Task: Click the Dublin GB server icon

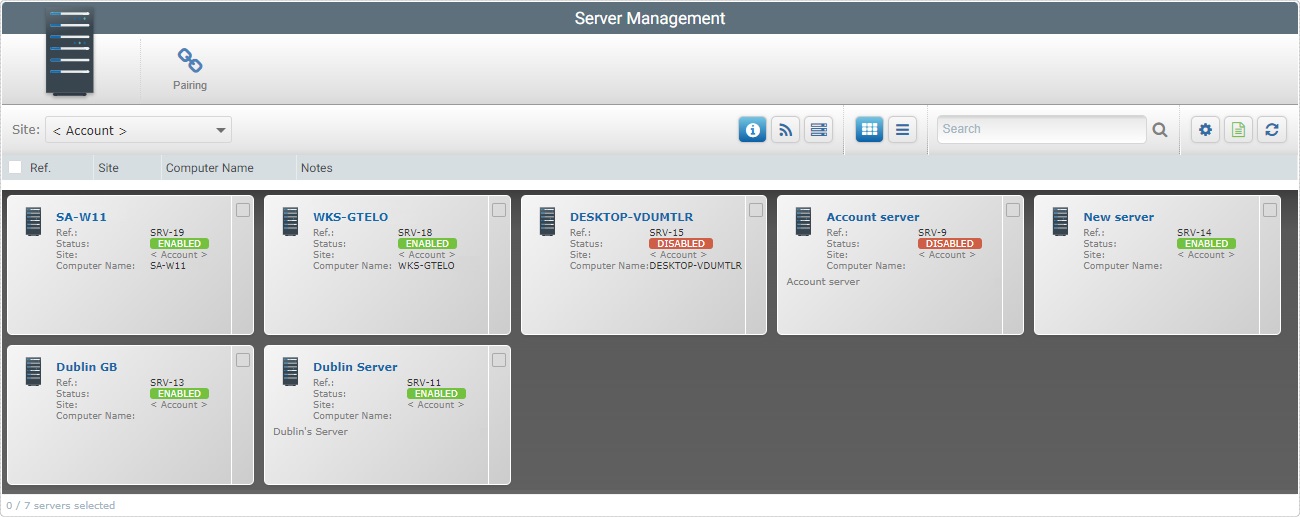Action: [34, 371]
